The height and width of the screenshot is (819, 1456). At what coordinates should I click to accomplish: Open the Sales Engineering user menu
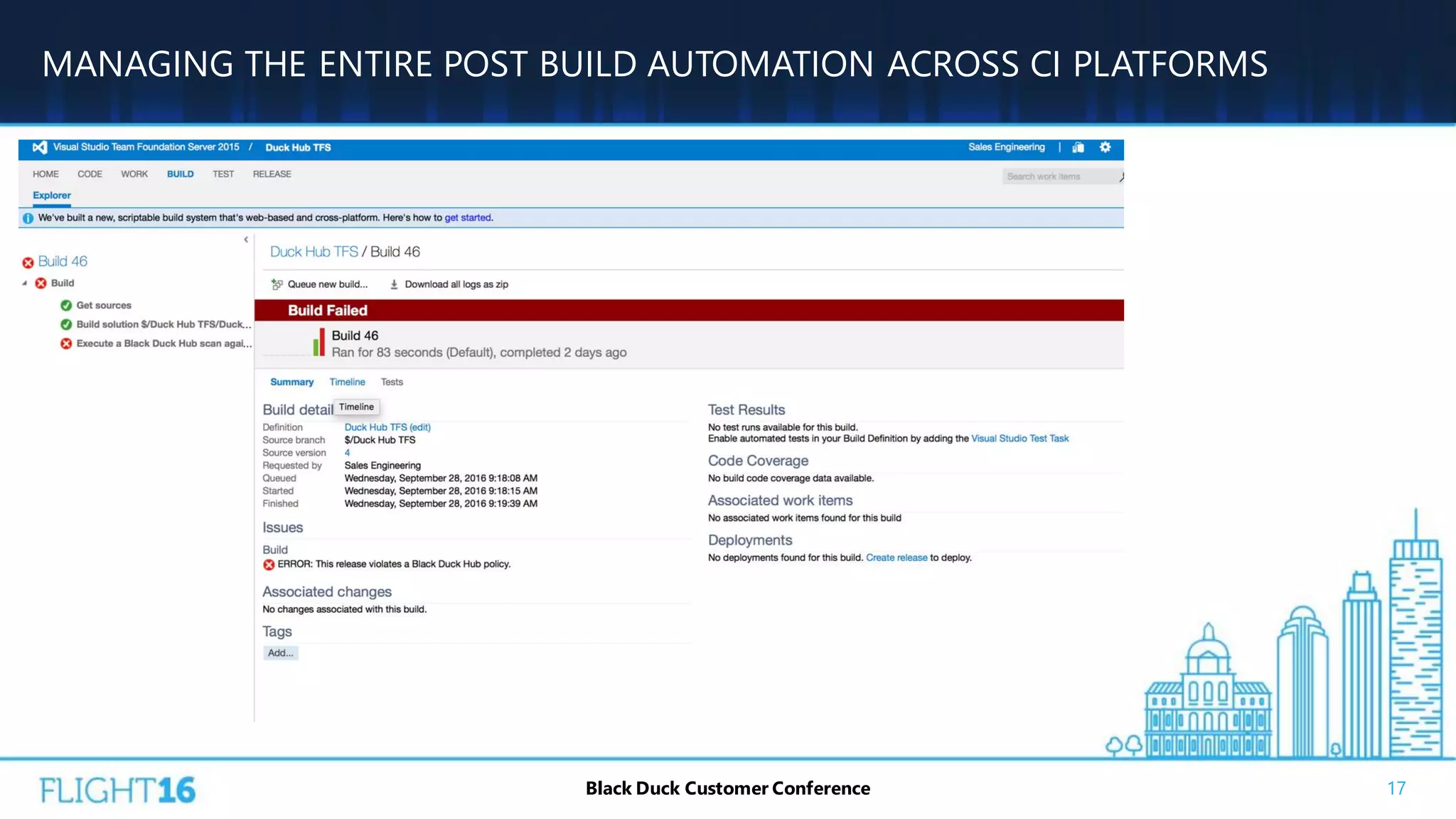point(1007,147)
